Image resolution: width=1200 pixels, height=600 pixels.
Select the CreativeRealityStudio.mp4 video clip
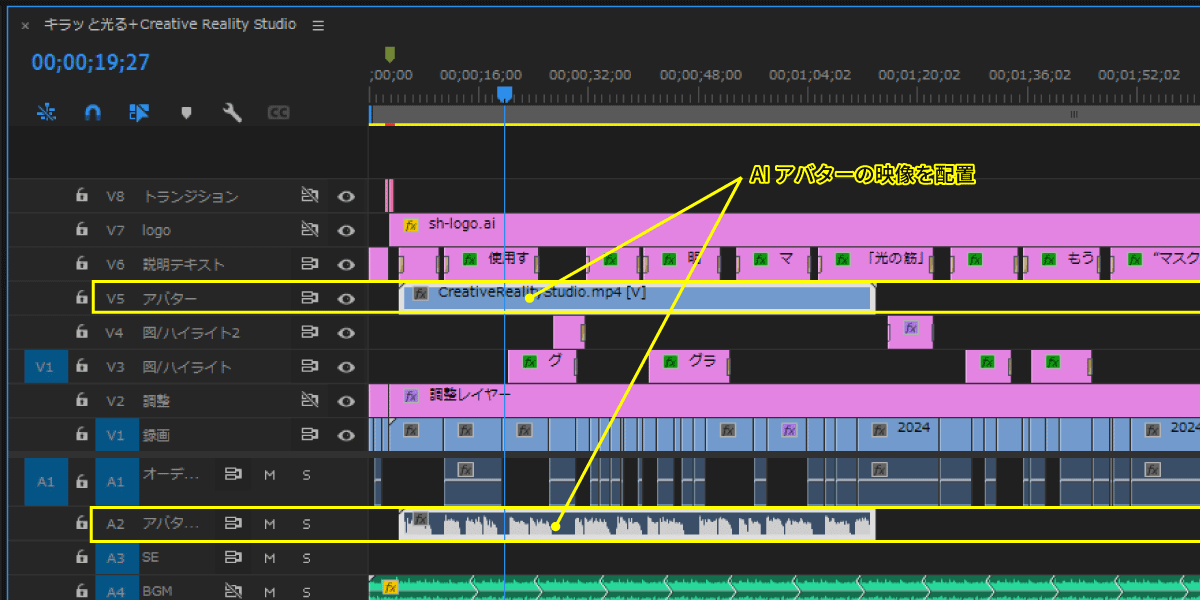tap(637, 298)
